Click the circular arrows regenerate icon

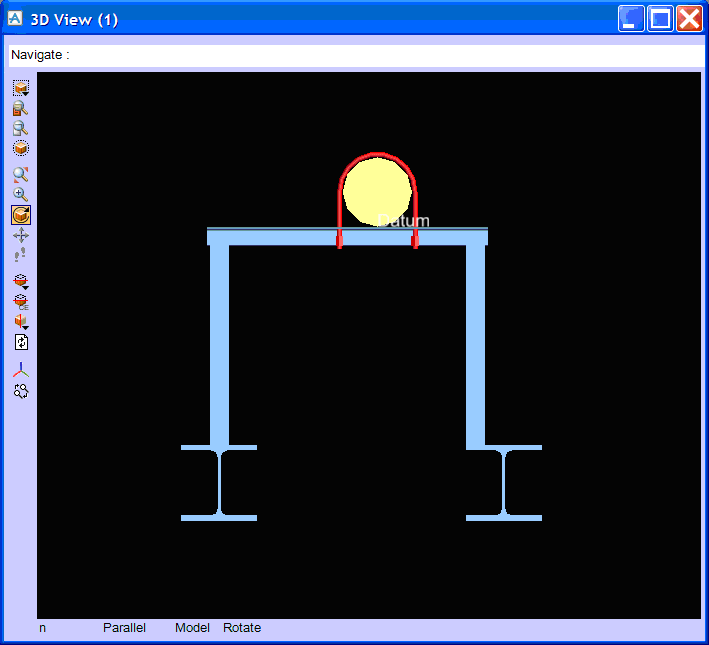(21, 391)
